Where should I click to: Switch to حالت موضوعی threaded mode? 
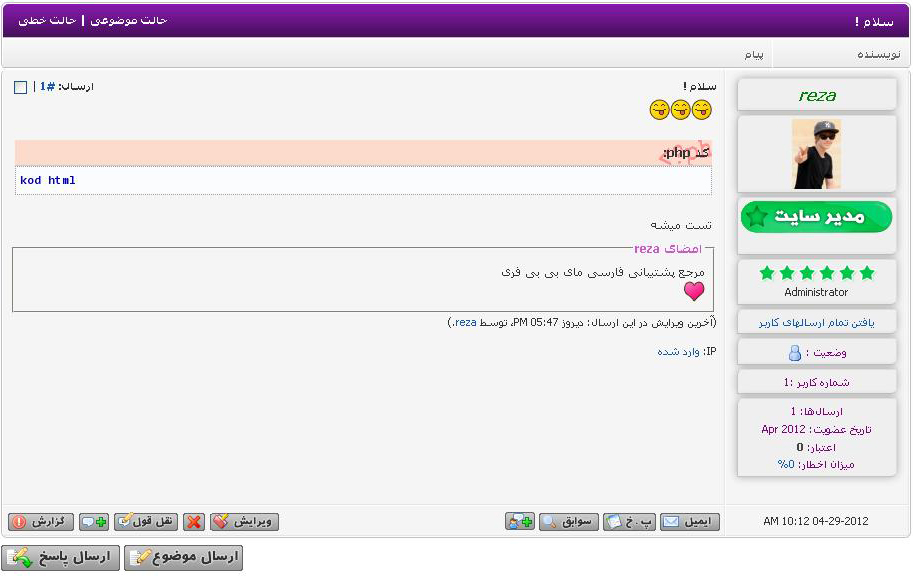(x=129, y=20)
